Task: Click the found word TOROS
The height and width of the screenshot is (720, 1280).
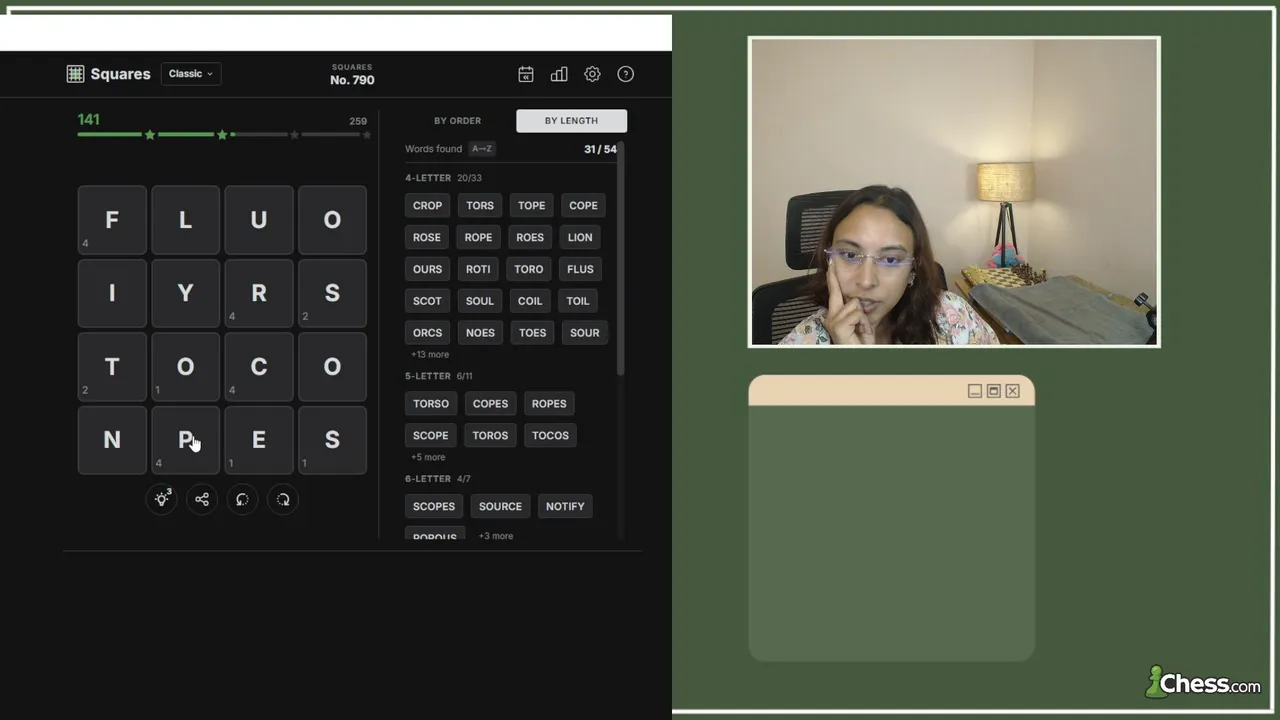Action: tap(490, 436)
